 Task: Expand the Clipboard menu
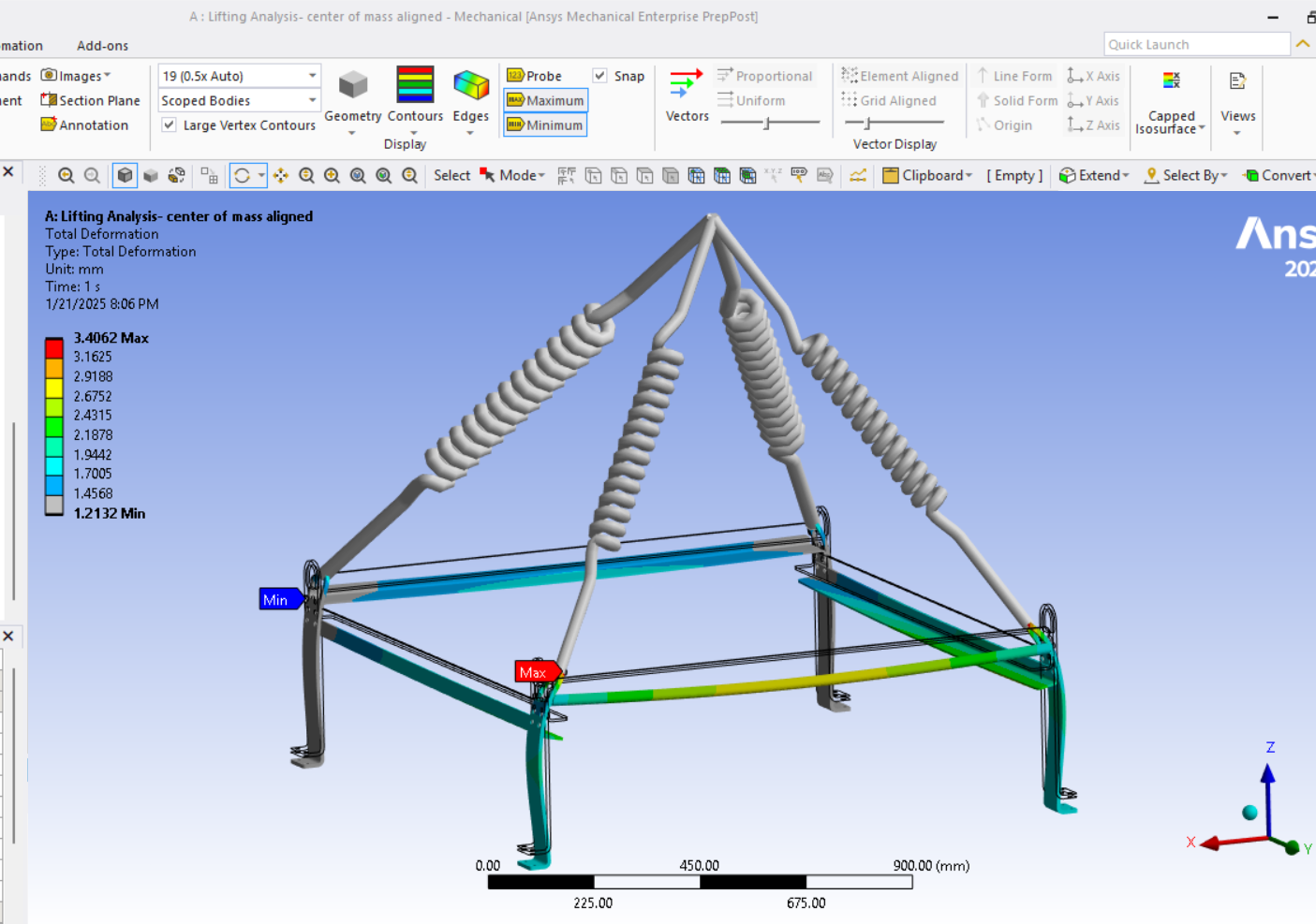[x=928, y=175]
